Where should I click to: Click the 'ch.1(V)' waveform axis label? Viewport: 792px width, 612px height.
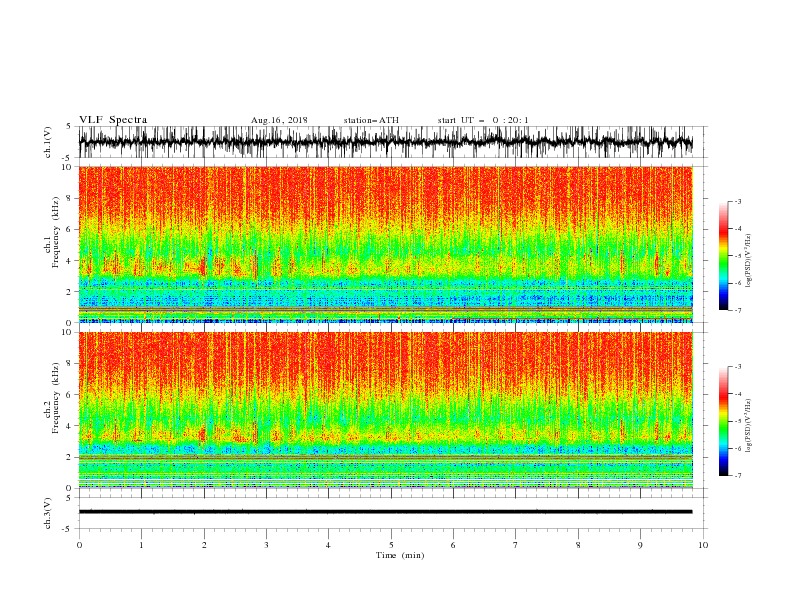click(x=48, y=142)
